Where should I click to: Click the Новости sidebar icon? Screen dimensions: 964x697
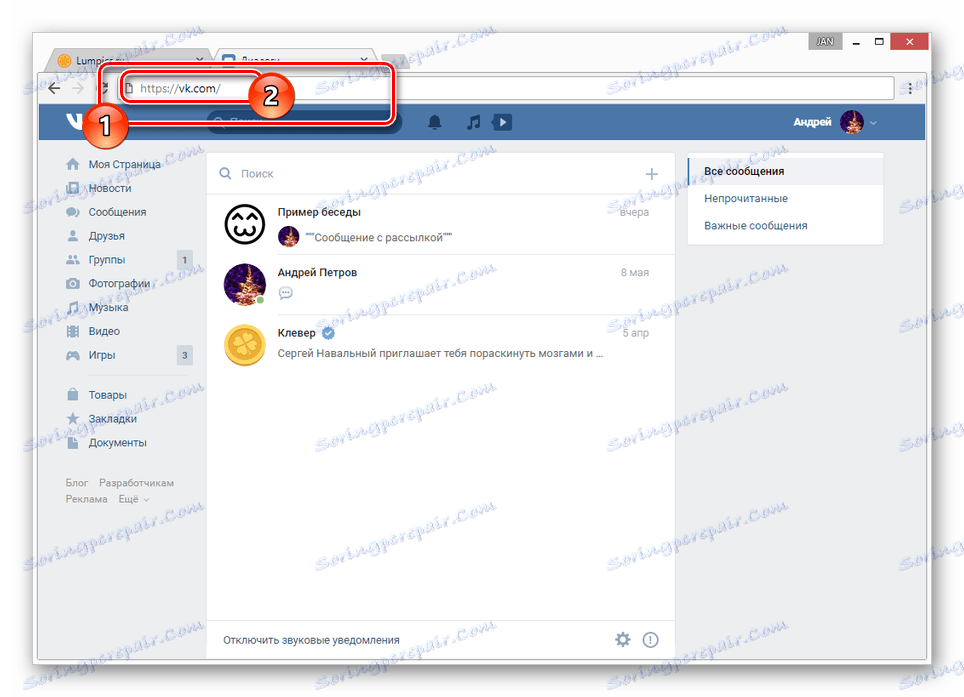coord(73,188)
